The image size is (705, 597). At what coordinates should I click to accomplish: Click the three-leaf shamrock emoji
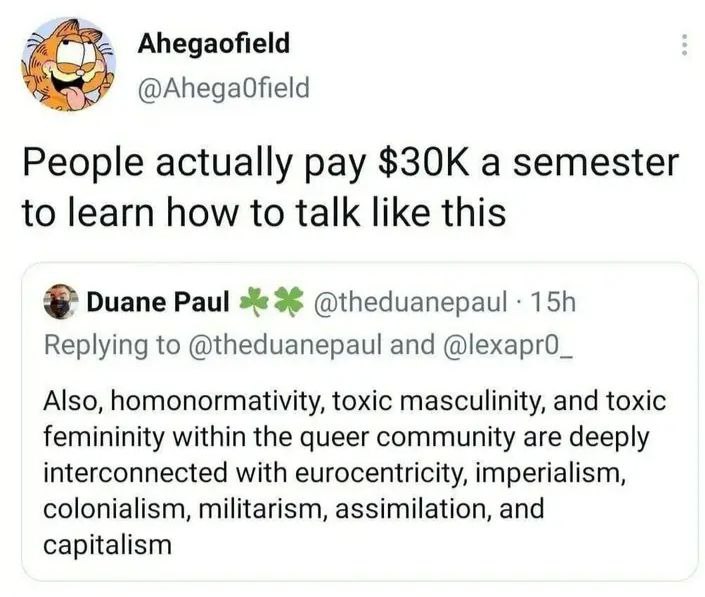pos(254,302)
